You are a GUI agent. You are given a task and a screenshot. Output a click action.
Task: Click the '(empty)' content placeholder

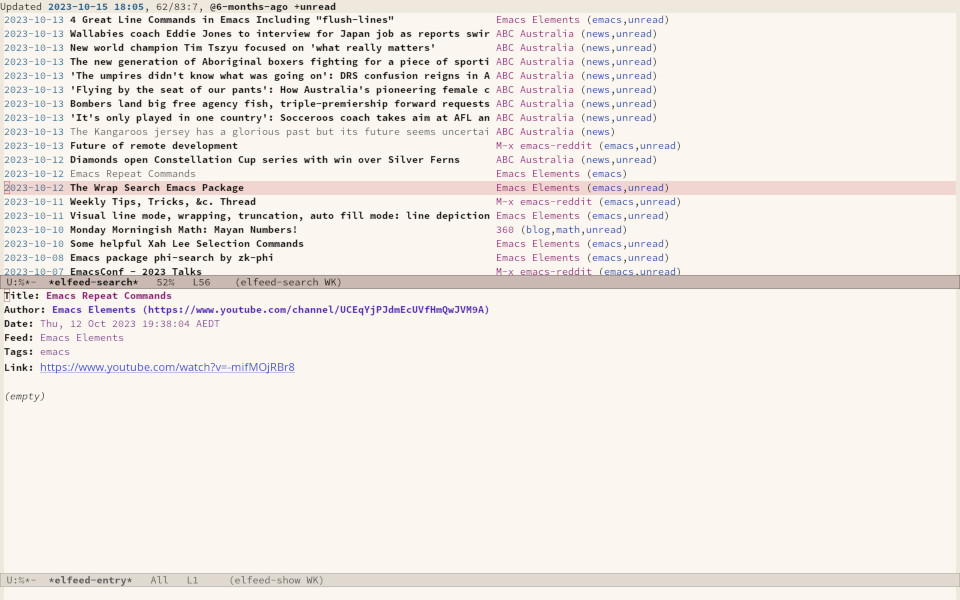coord(24,396)
